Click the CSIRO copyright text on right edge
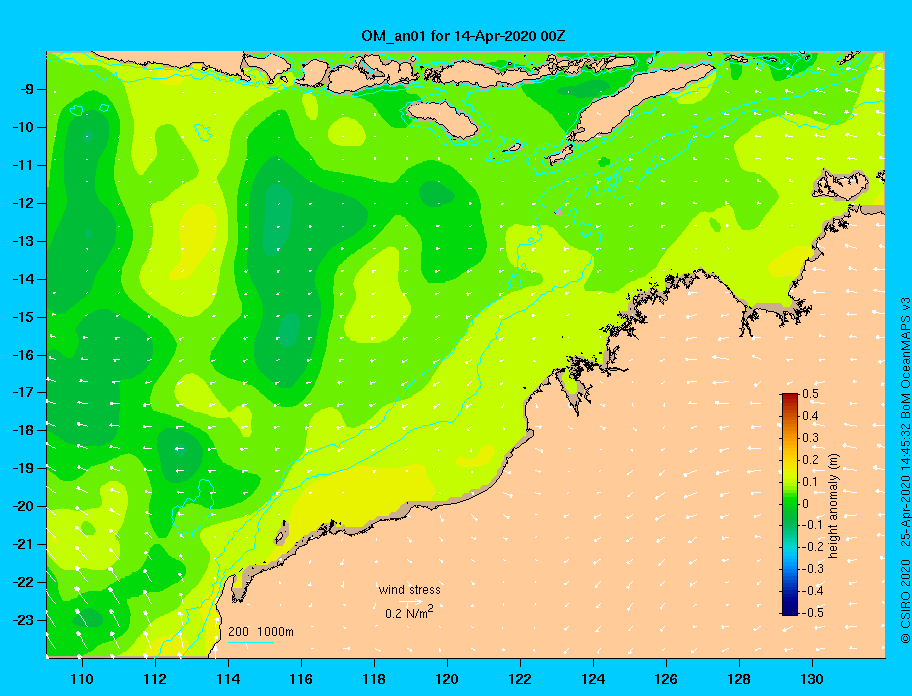912x696 pixels. click(904, 470)
